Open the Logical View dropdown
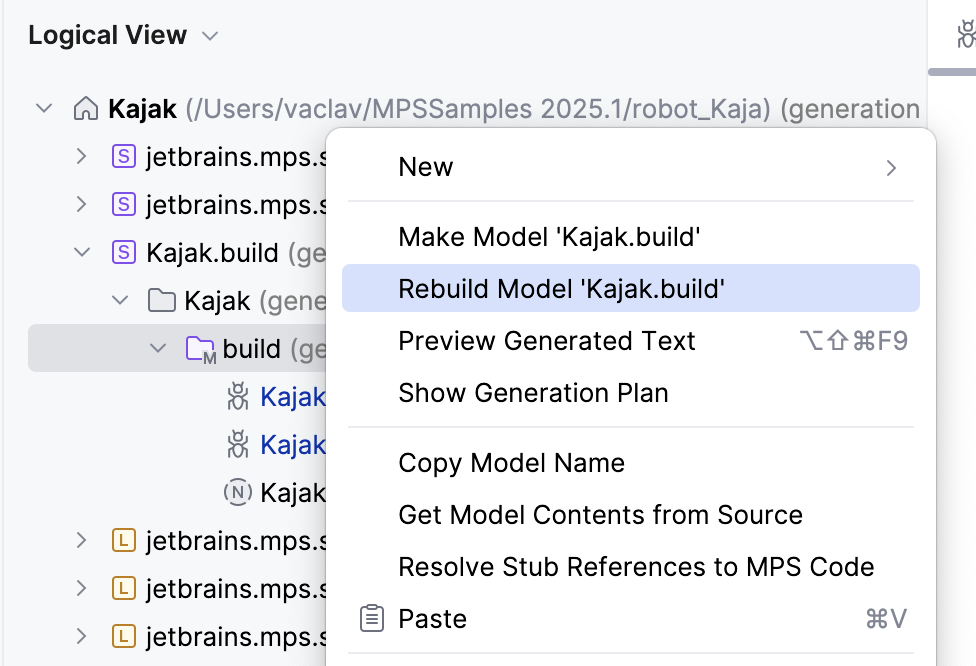 click(x=210, y=36)
